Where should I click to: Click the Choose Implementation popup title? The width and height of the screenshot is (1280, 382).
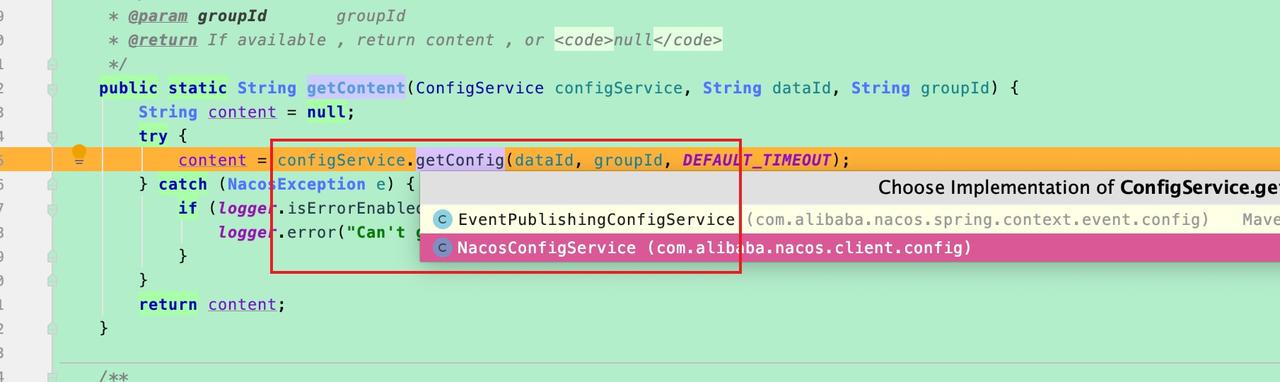(1078, 187)
